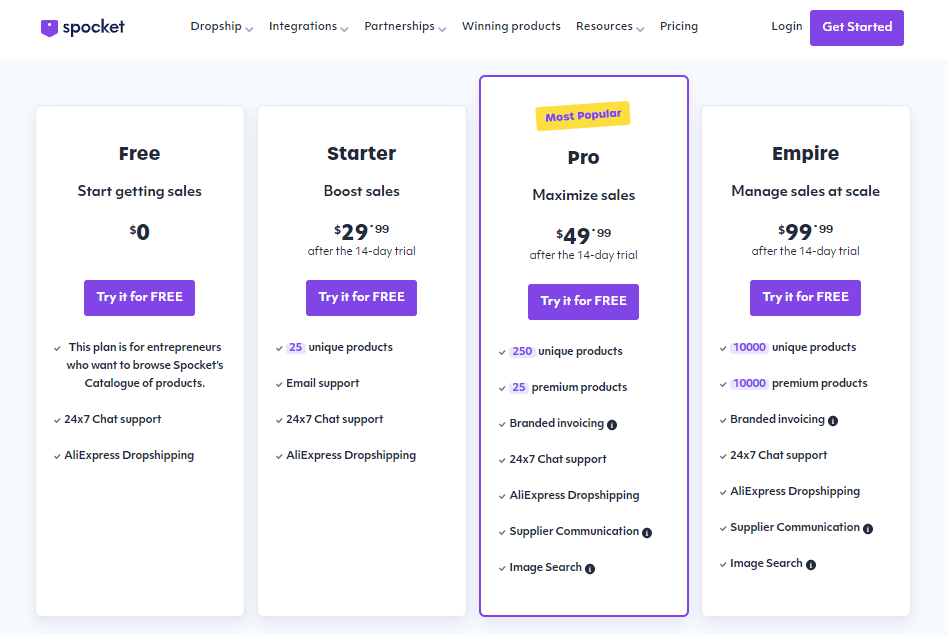
Task: Go to the Pricing menu item
Action: pos(679,27)
